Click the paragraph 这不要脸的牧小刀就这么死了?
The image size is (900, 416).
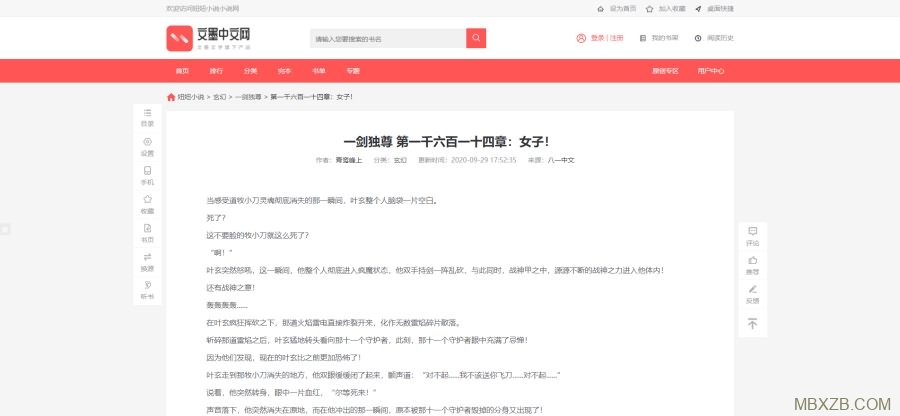click(258, 235)
